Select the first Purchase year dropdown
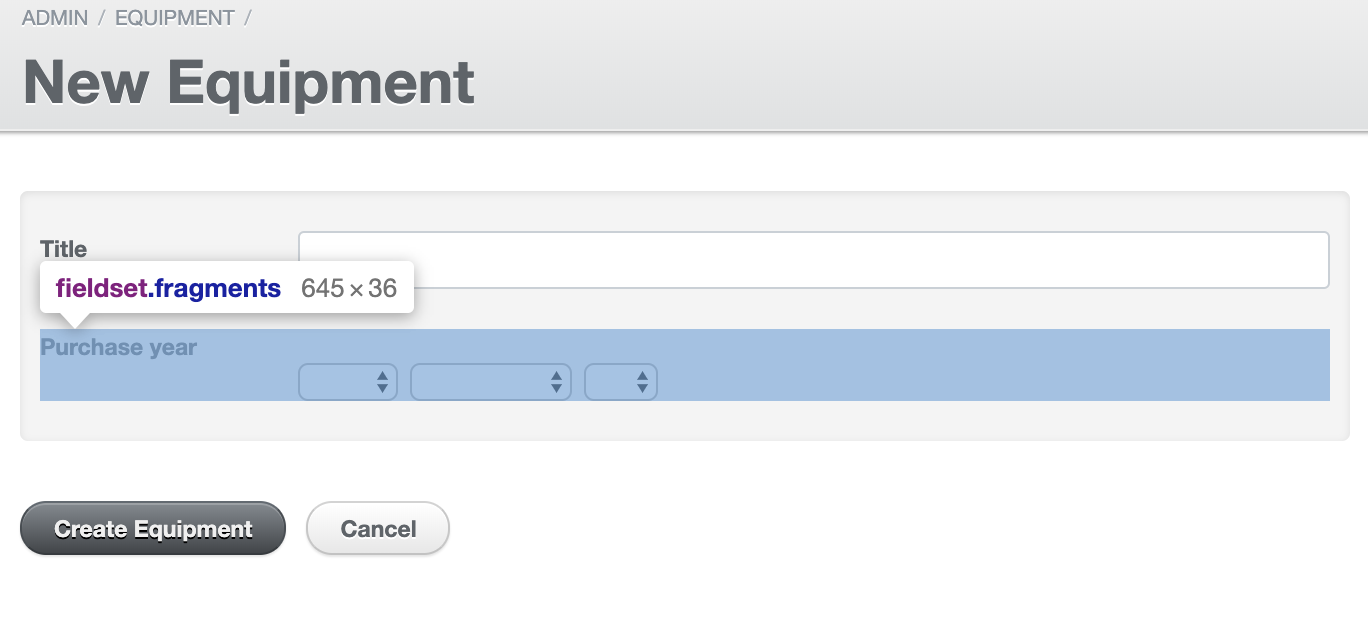Screen dimensions: 1368x638 click(340, 381)
